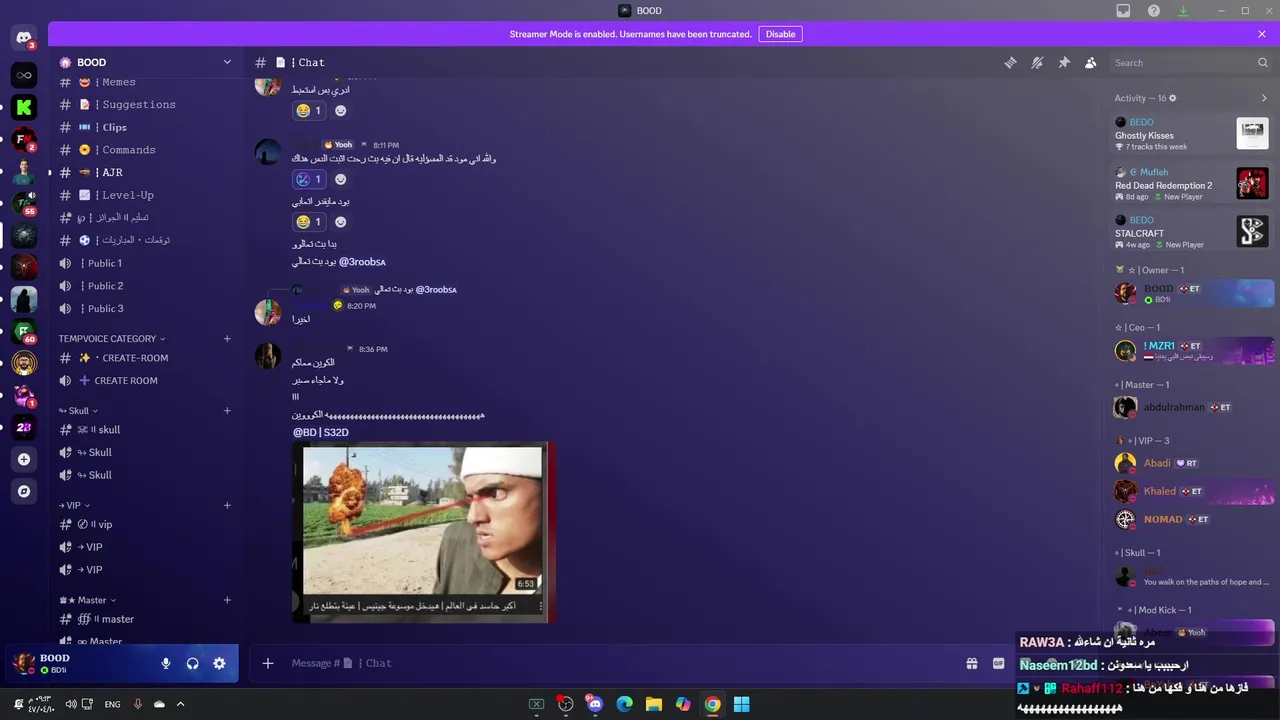Open member abdulrahman profile

pyautogui.click(x=1192, y=407)
